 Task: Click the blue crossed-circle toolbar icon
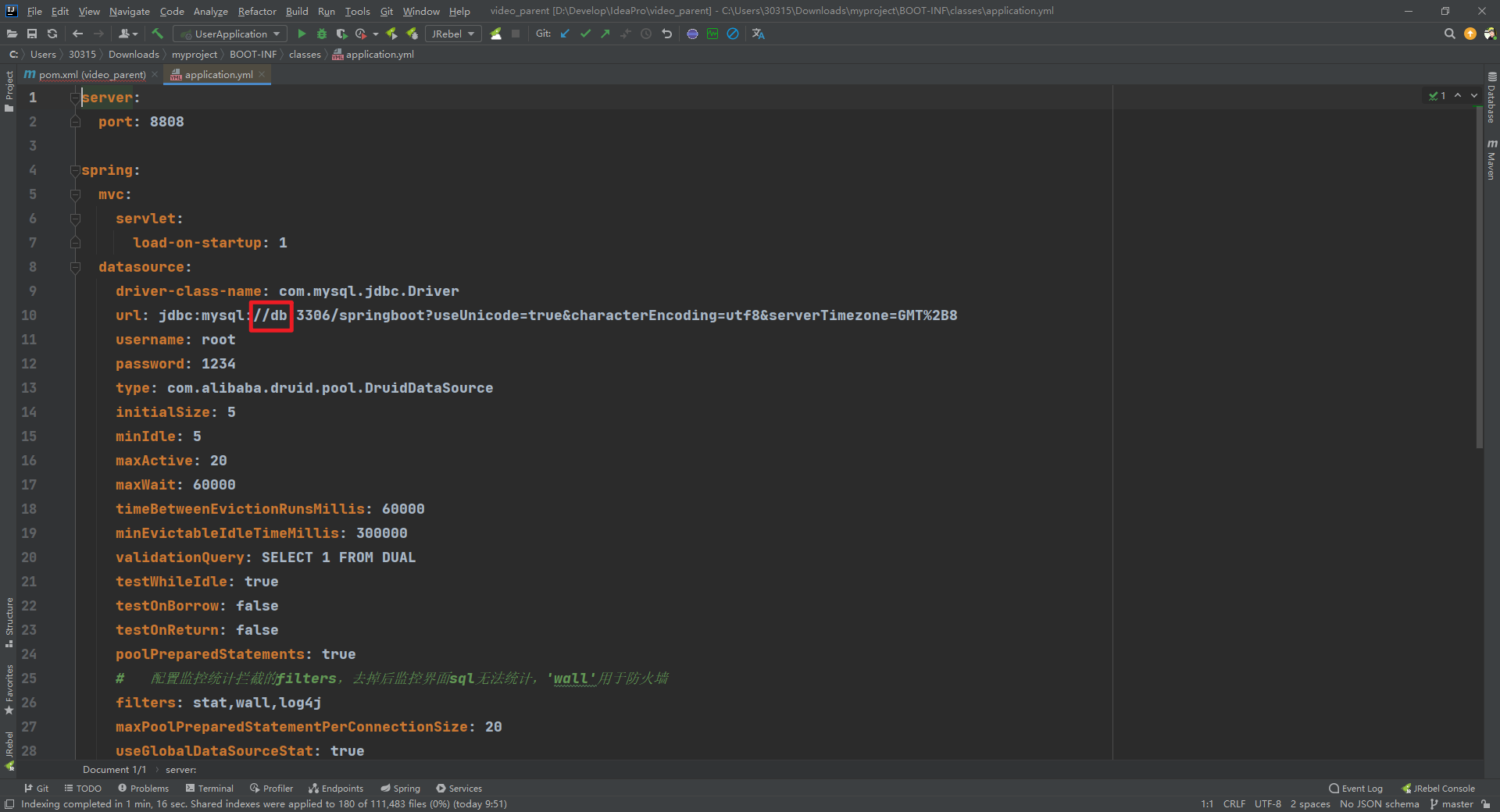tap(733, 34)
